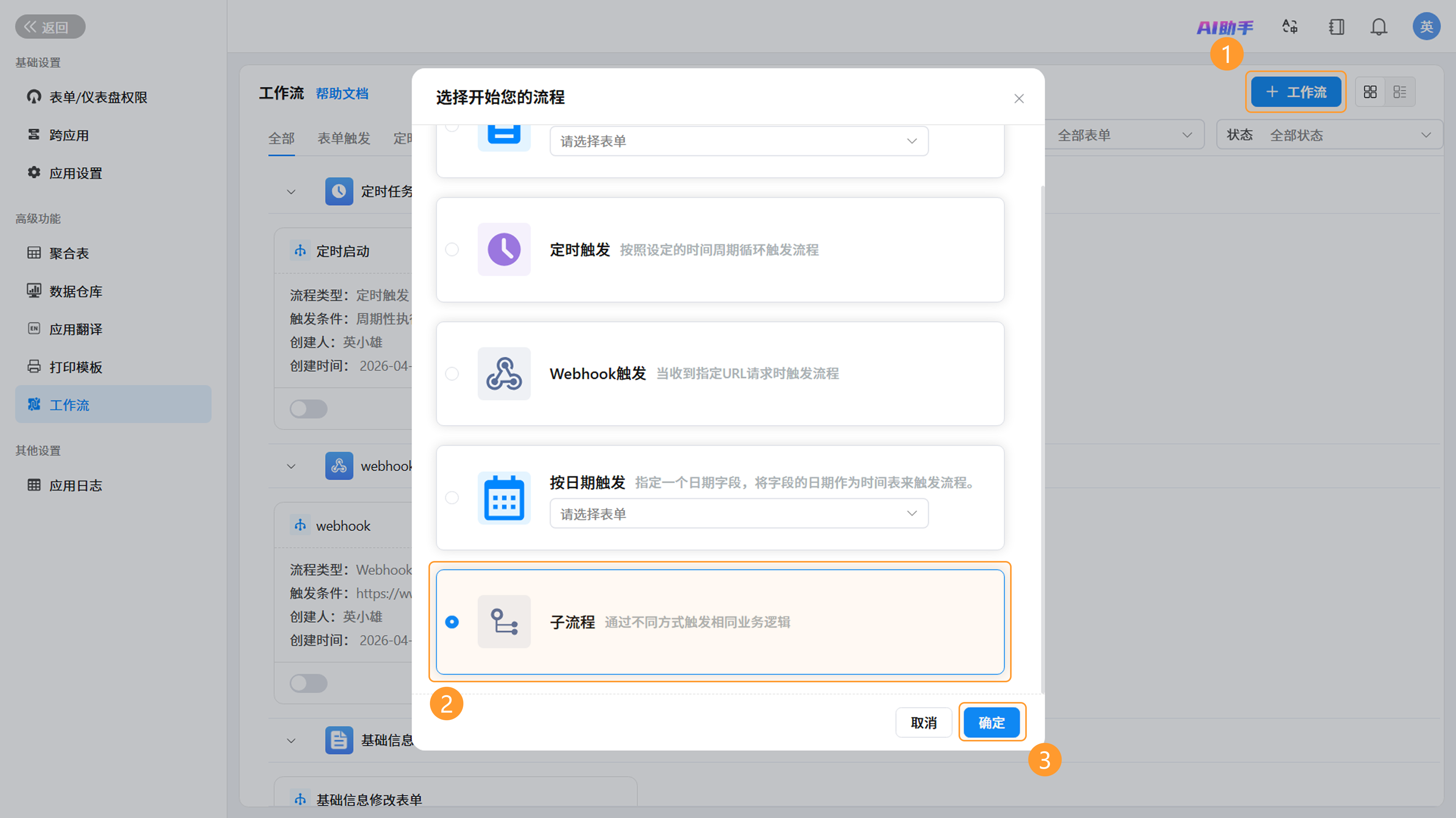The width and height of the screenshot is (1456, 818).
Task: Collapse the webhook group
Action: point(291,466)
